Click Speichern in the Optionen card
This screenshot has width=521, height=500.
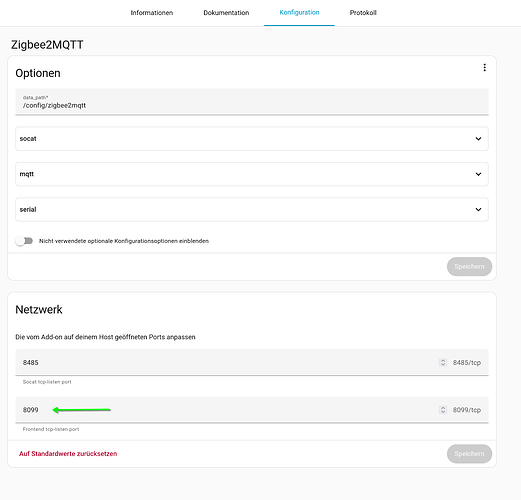[x=469, y=266]
